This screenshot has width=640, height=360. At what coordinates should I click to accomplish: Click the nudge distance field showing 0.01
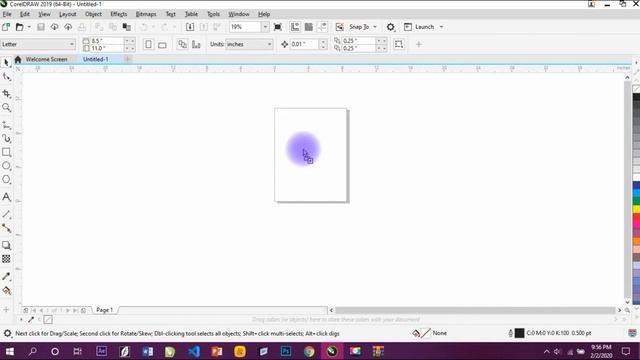pyautogui.click(x=304, y=44)
